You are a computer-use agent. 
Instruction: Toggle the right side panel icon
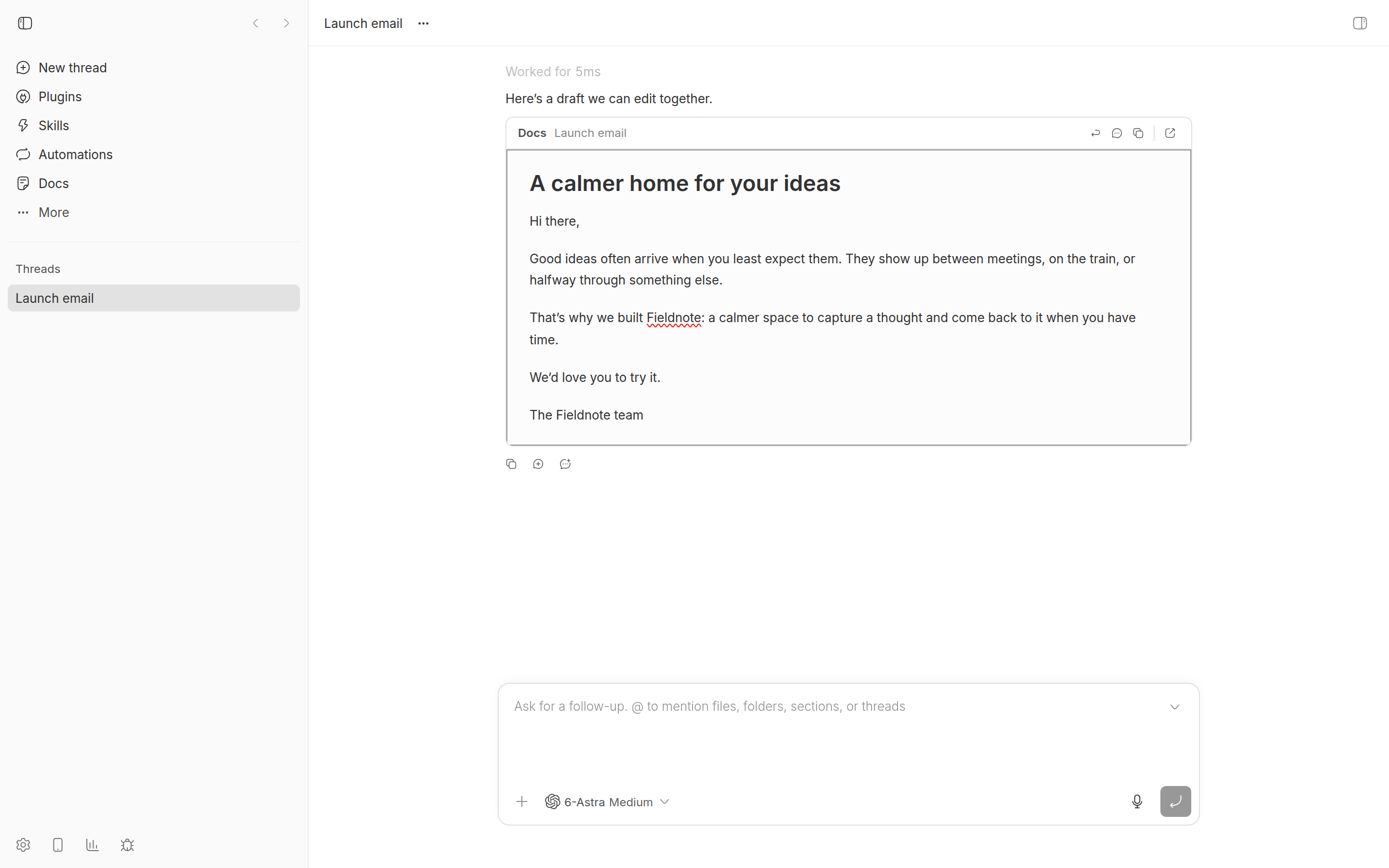1359,23
